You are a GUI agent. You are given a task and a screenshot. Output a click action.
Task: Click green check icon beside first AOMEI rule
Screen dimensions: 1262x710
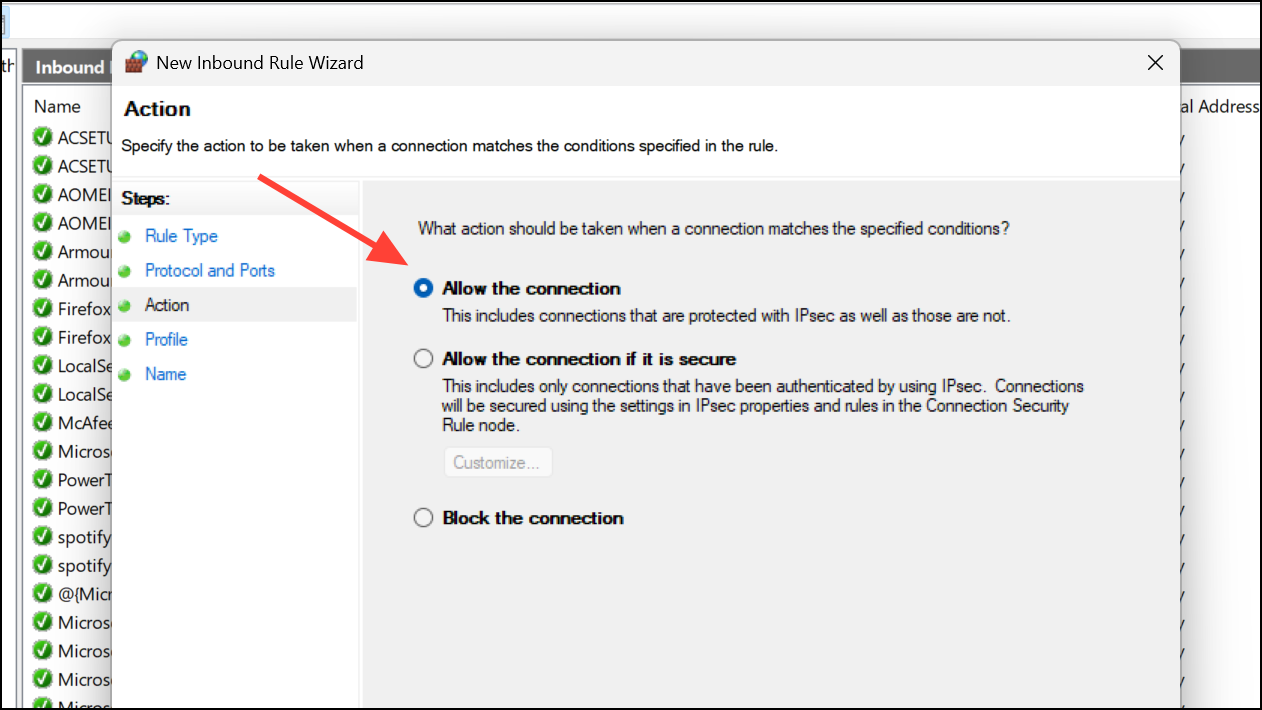43,194
